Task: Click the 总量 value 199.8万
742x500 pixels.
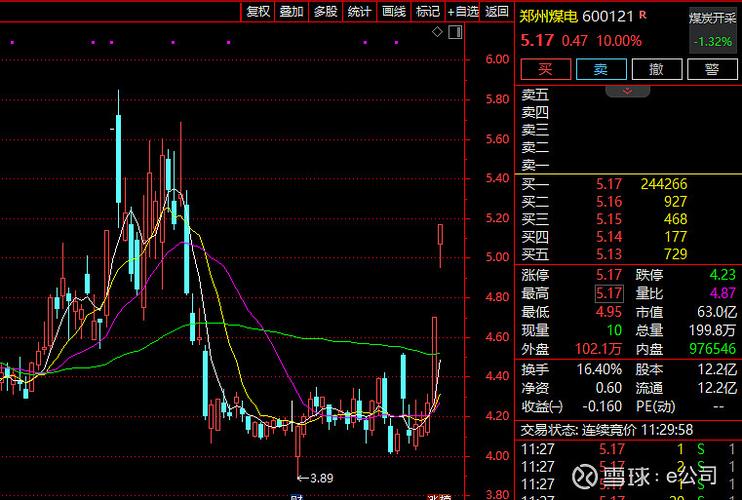Action: 713,330
